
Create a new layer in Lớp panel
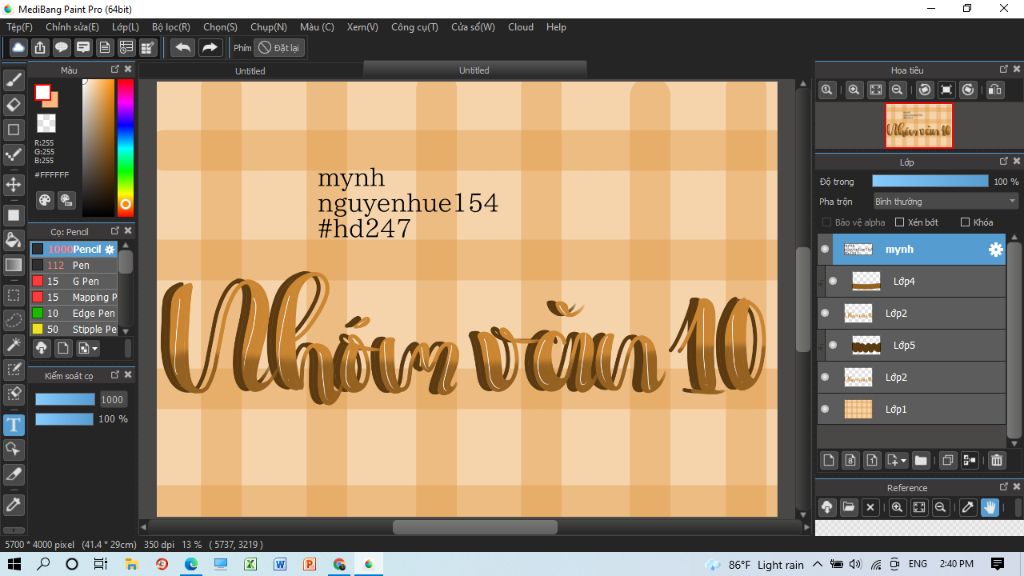click(x=829, y=460)
